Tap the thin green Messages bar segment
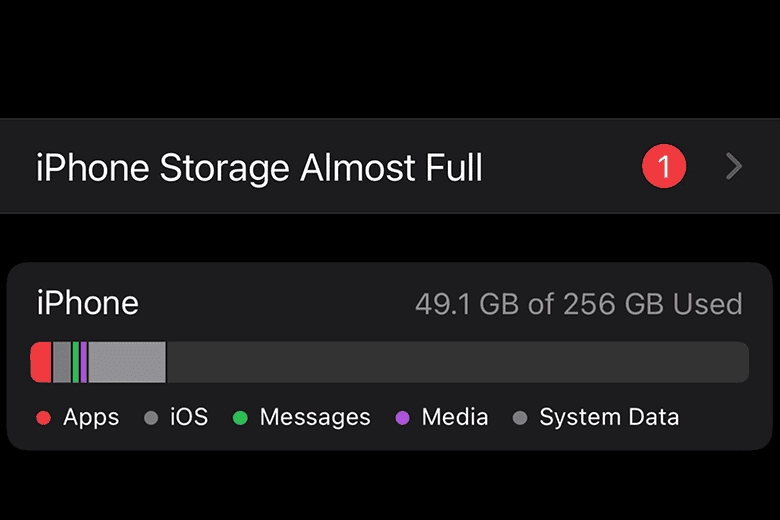780x520 pixels. point(75,362)
